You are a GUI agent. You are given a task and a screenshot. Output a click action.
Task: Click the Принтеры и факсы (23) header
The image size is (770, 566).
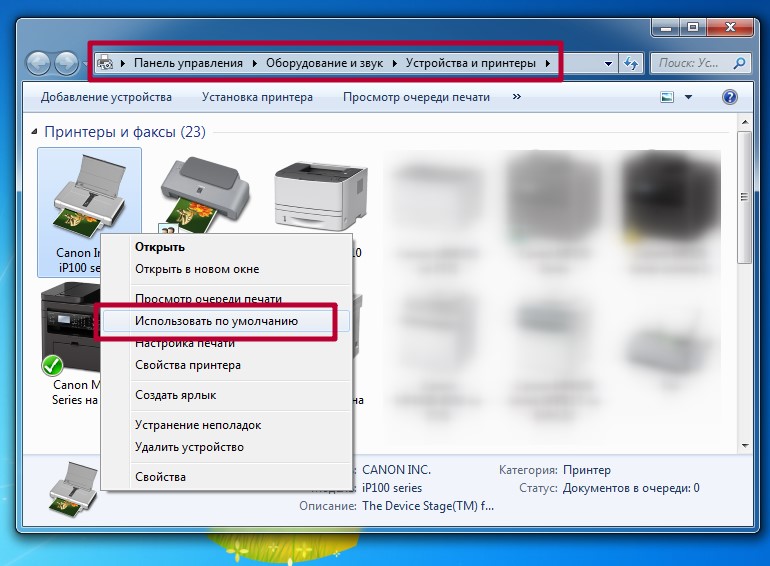click(125, 132)
